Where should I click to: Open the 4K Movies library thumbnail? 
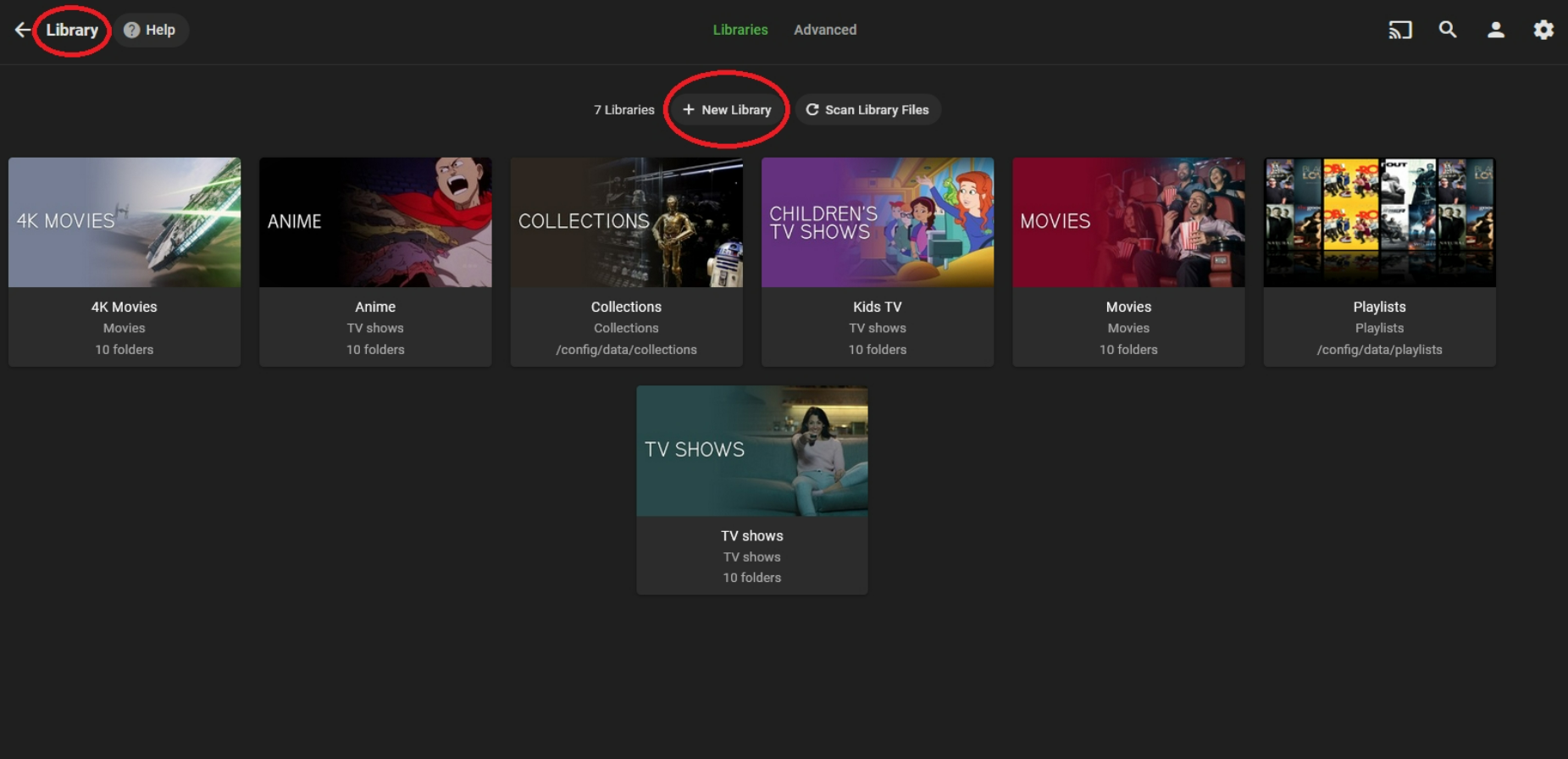point(125,222)
